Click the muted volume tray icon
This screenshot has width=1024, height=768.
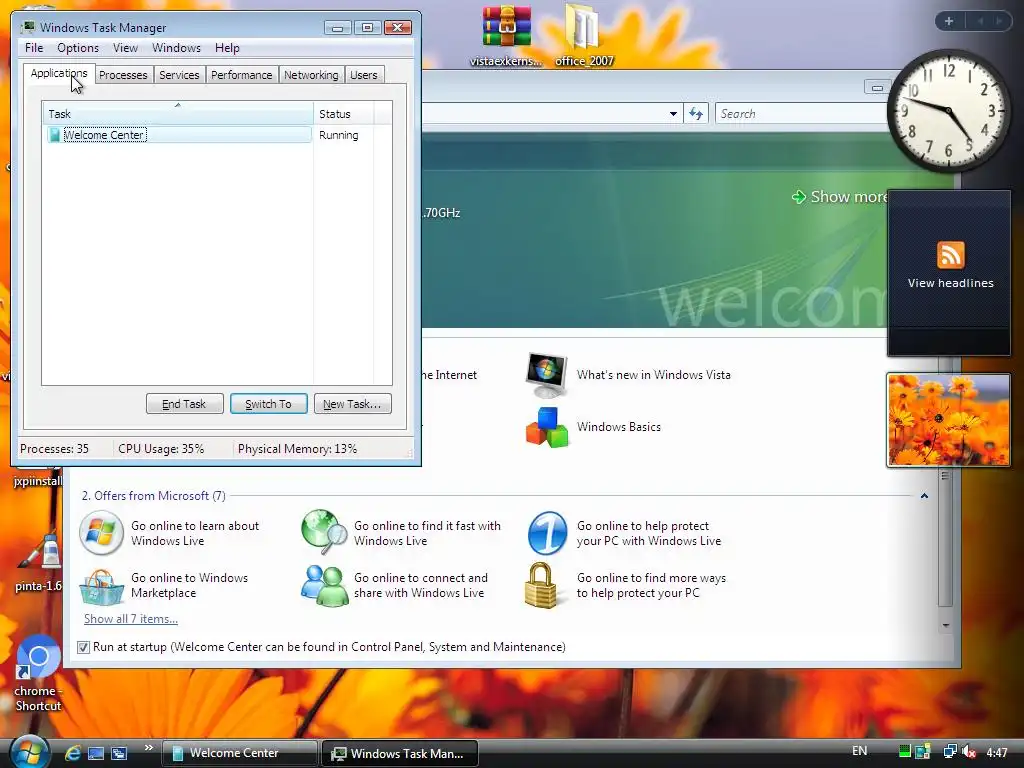969,752
